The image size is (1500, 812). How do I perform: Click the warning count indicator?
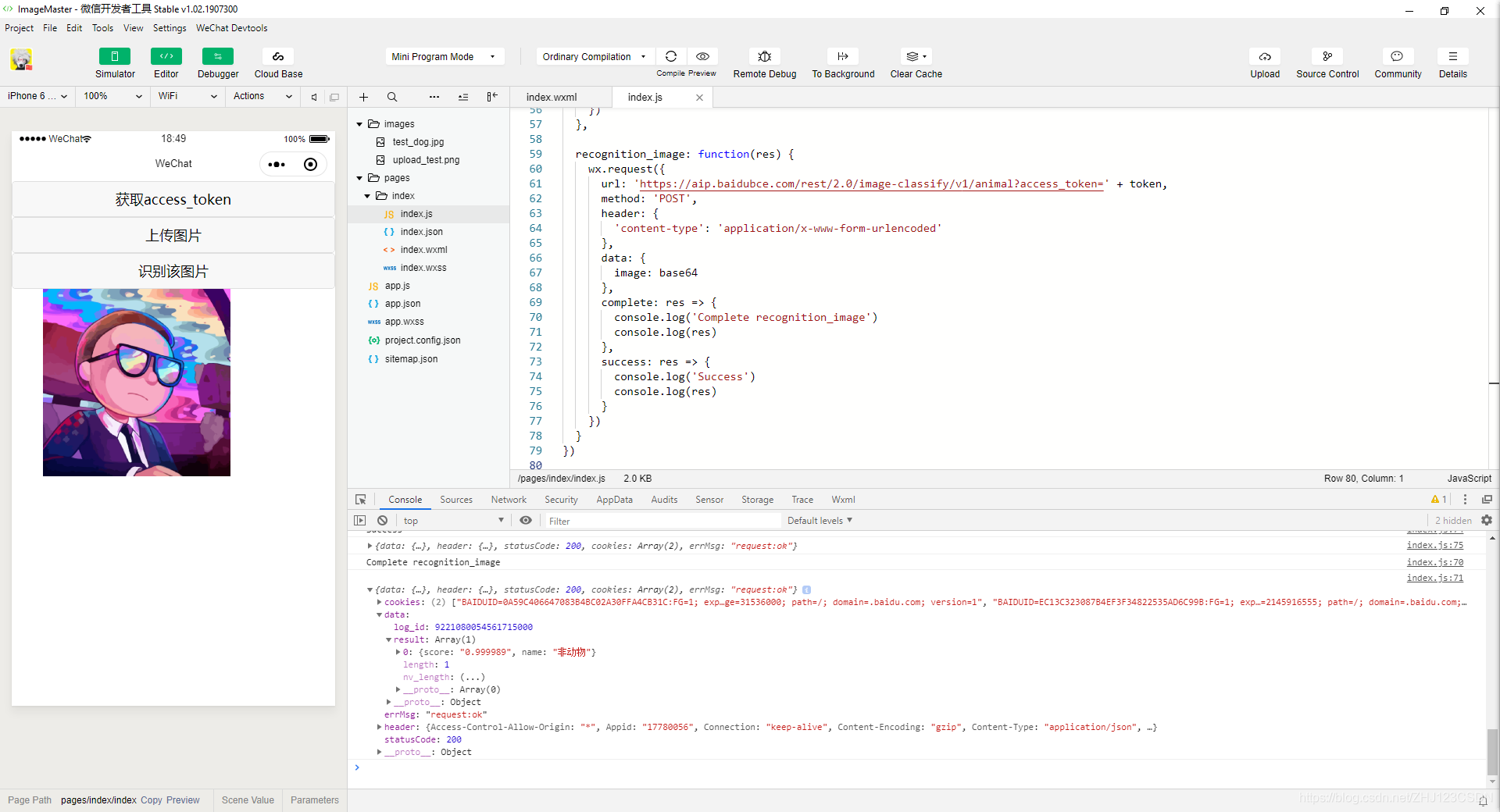tap(1438, 500)
